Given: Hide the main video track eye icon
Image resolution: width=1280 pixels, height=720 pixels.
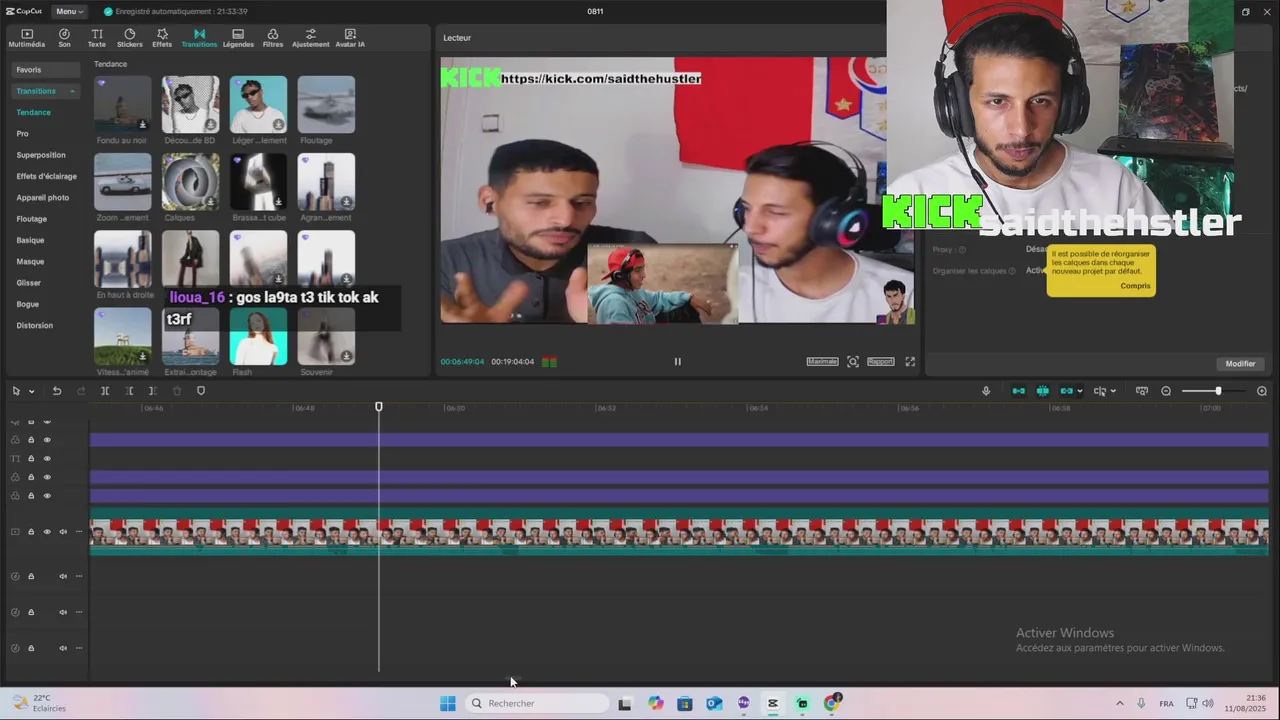Looking at the screenshot, I should [47, 532].
